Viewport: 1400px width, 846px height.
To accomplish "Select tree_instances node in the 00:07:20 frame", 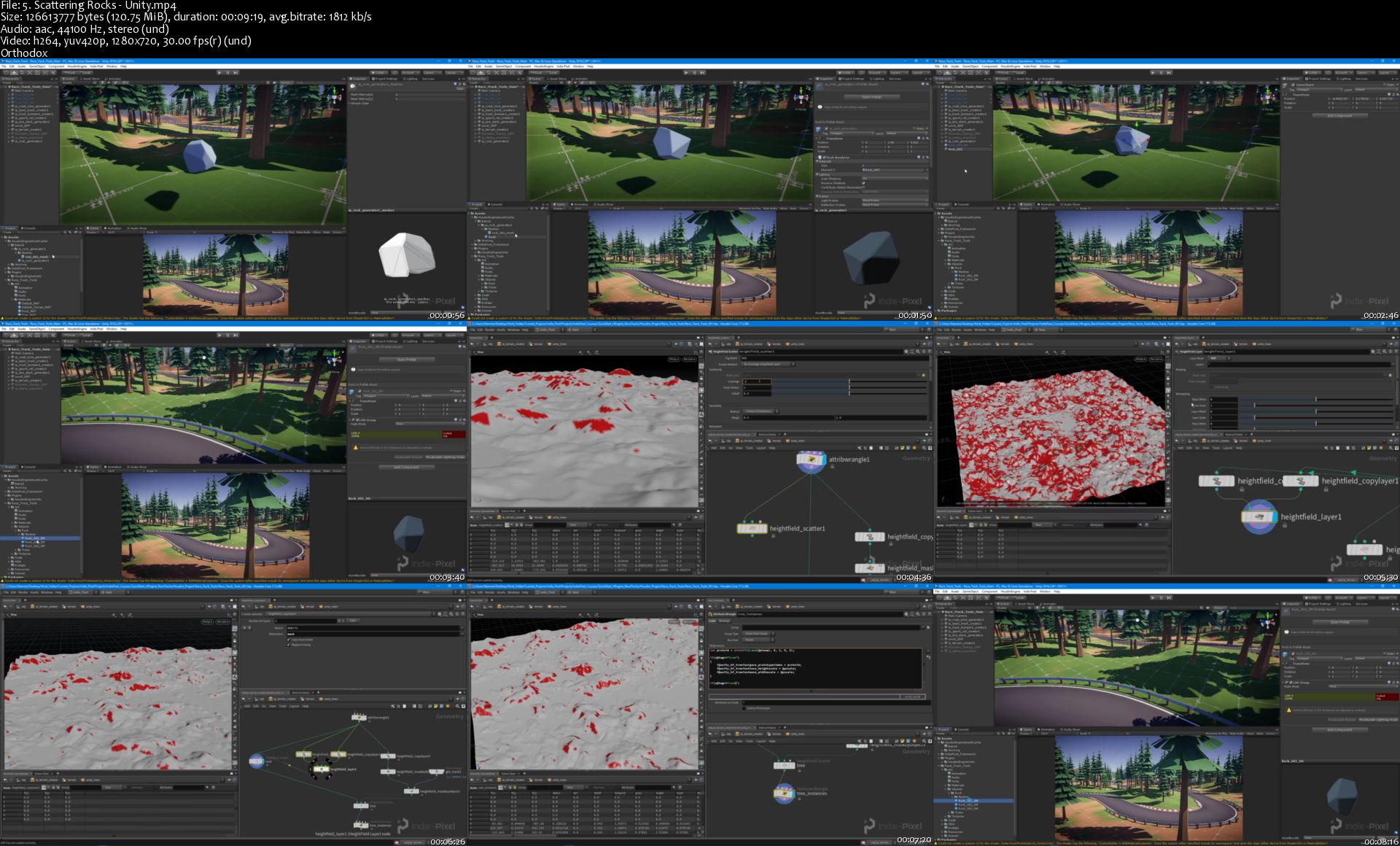I will click(x=785, y=793).
